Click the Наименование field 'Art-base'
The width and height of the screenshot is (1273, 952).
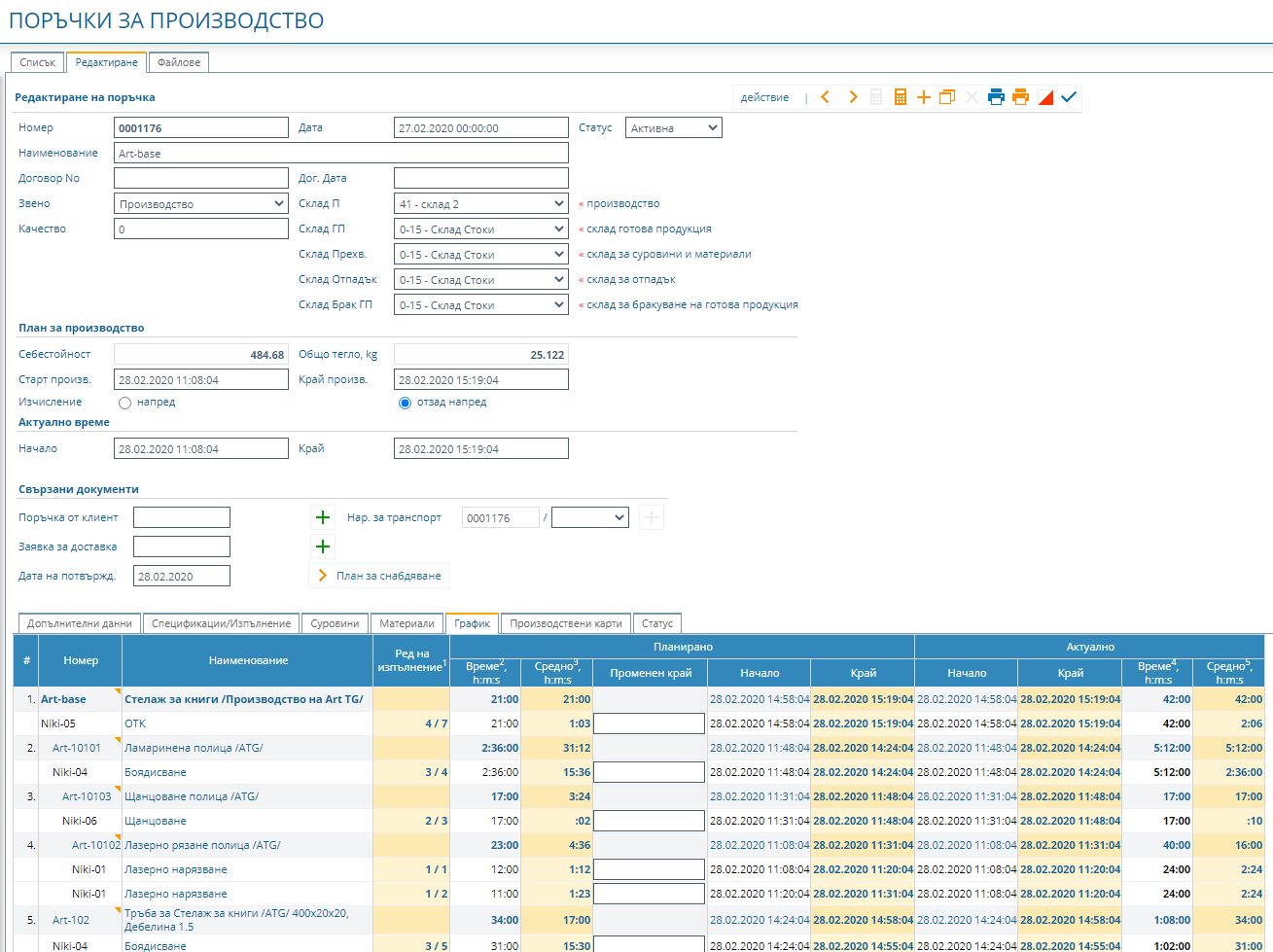click(x=341, y=153)
